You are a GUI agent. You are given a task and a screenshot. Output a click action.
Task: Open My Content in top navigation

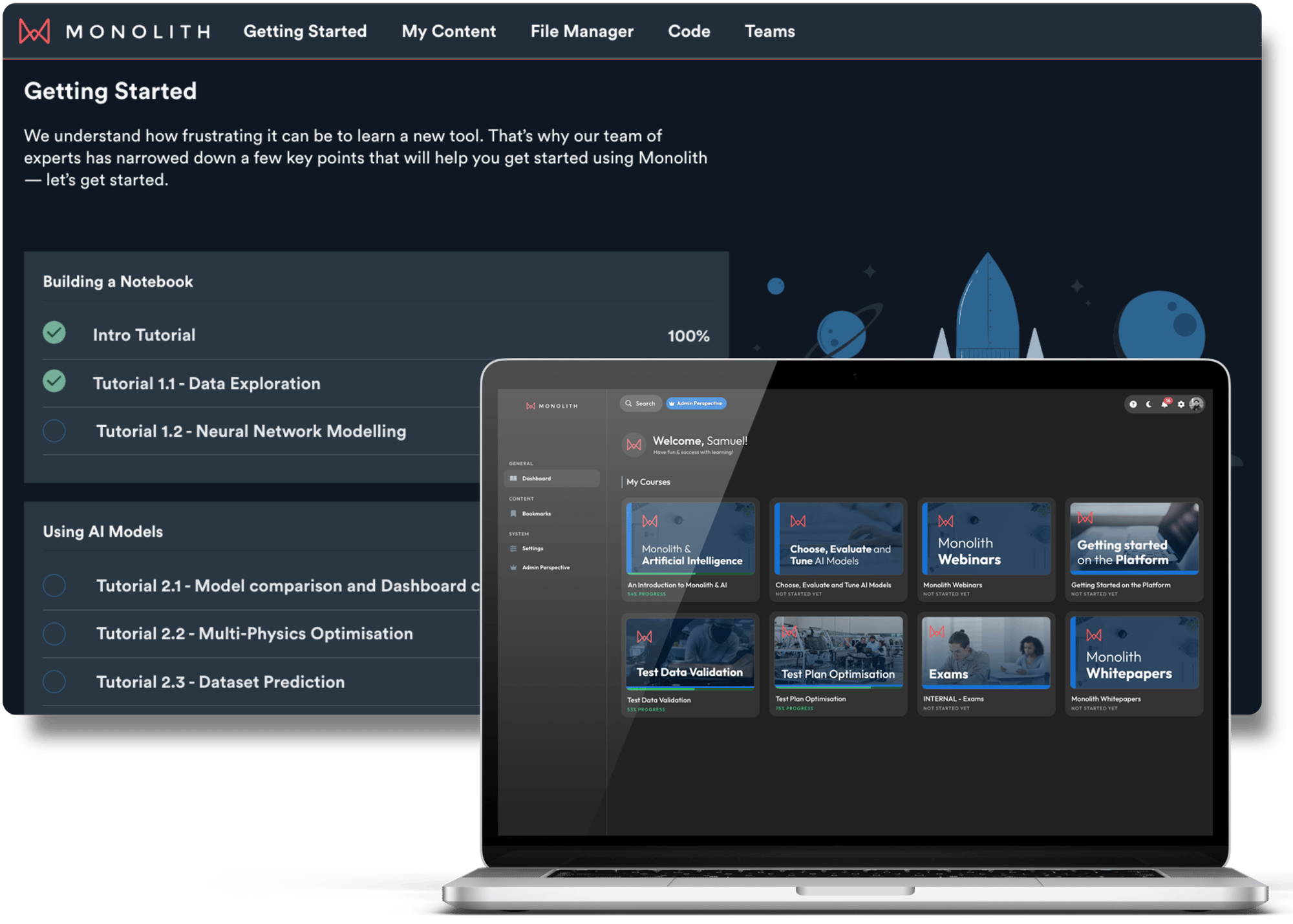[x=449, y=31]
